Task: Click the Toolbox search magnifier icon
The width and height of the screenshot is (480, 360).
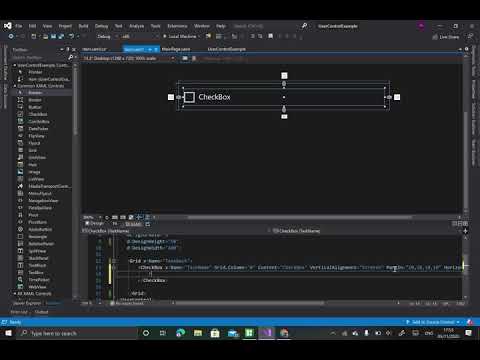Action: coord(71,57)
